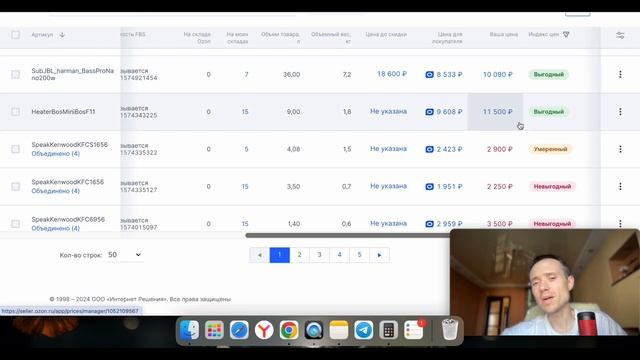Click wallet icon next to 8 533 ₽
Screen dimensions: 640x360
[429, 75]
